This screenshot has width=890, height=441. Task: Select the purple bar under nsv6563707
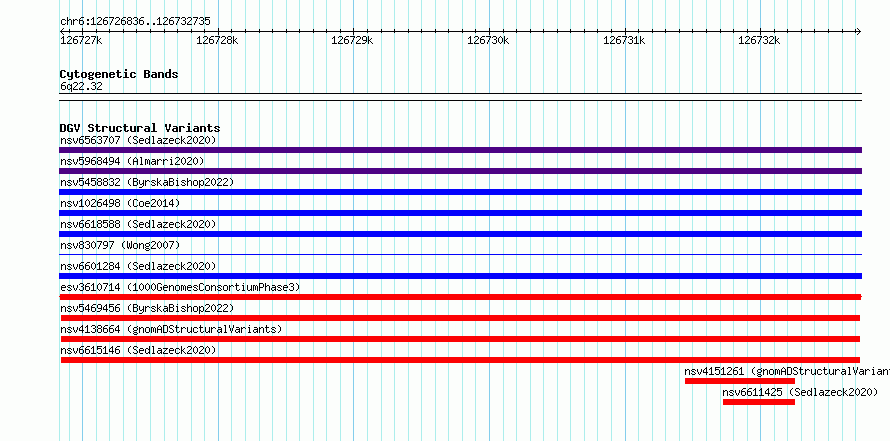click(x=460, y=150)
